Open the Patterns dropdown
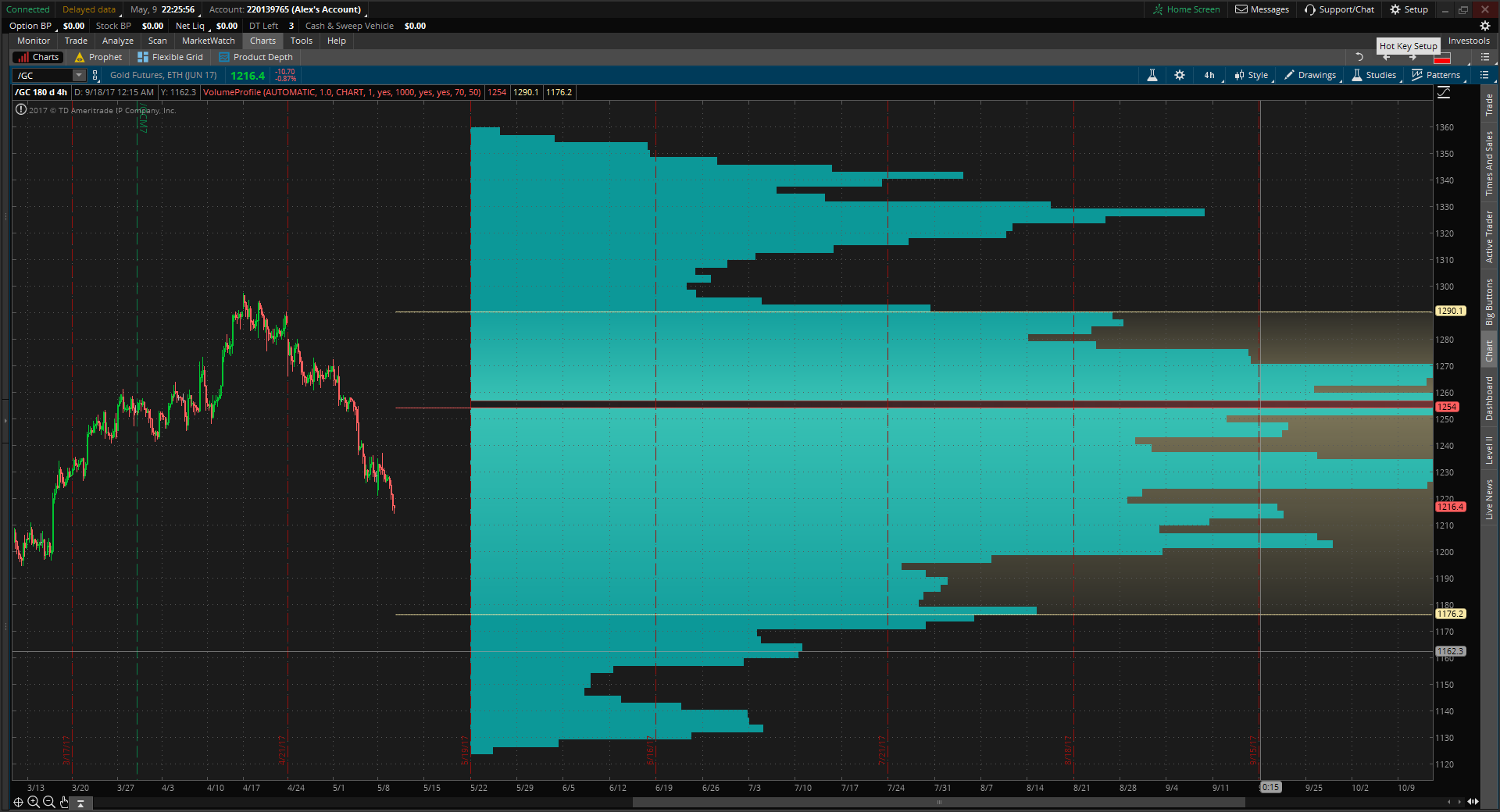 [x=1437, y=75]
